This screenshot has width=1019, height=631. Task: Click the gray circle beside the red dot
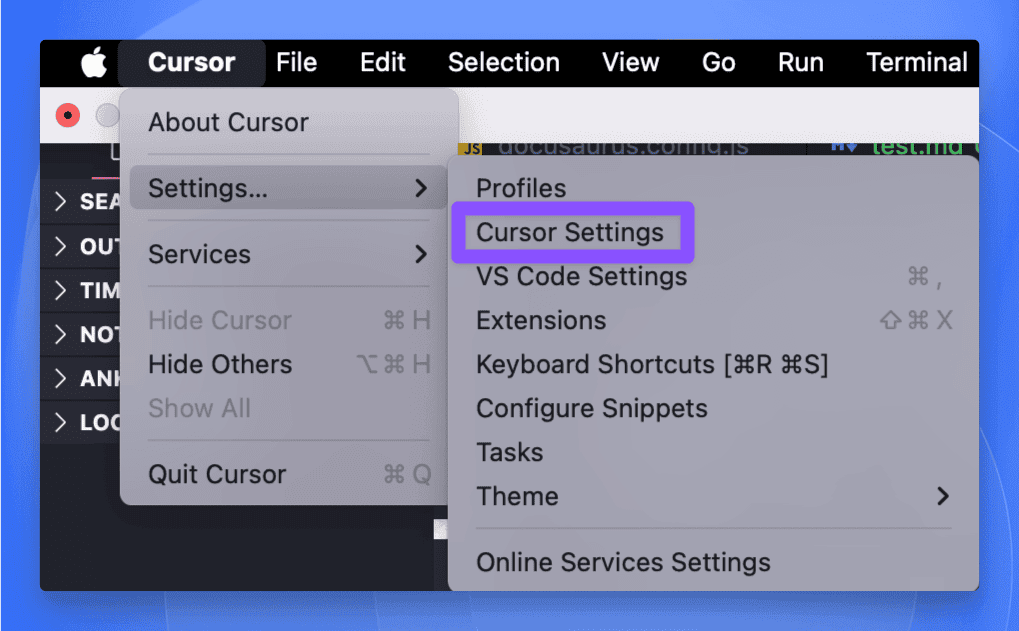click(x=107, y=114)
